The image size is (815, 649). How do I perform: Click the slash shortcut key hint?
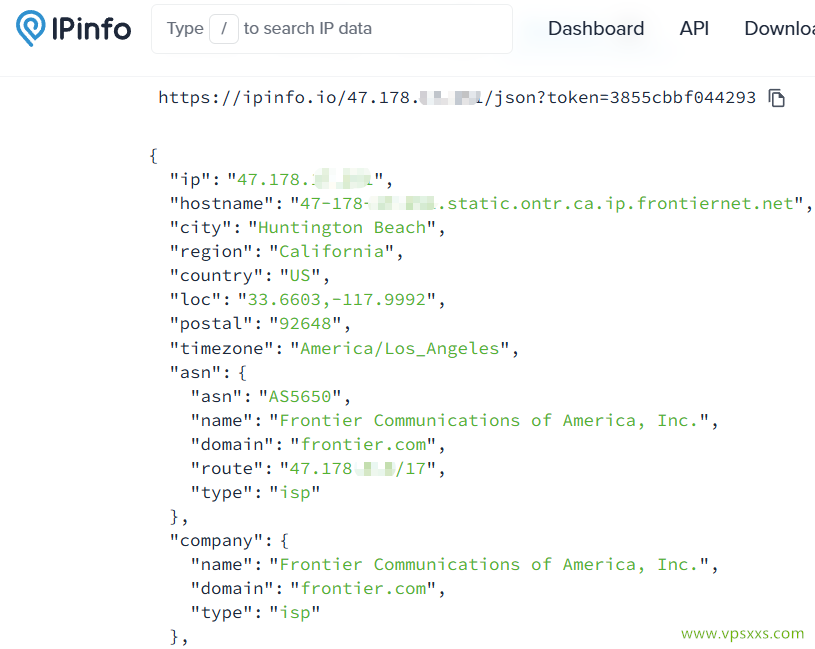click(x=224, y=29)
